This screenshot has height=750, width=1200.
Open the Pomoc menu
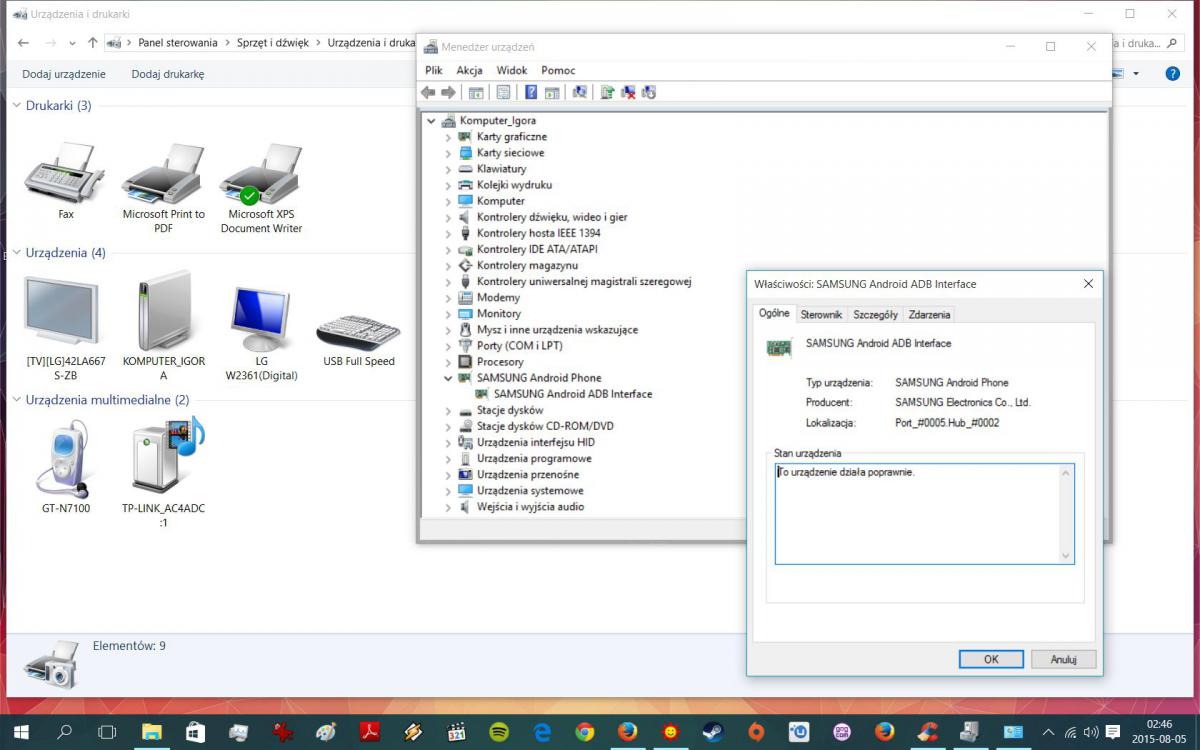(558, 70)
